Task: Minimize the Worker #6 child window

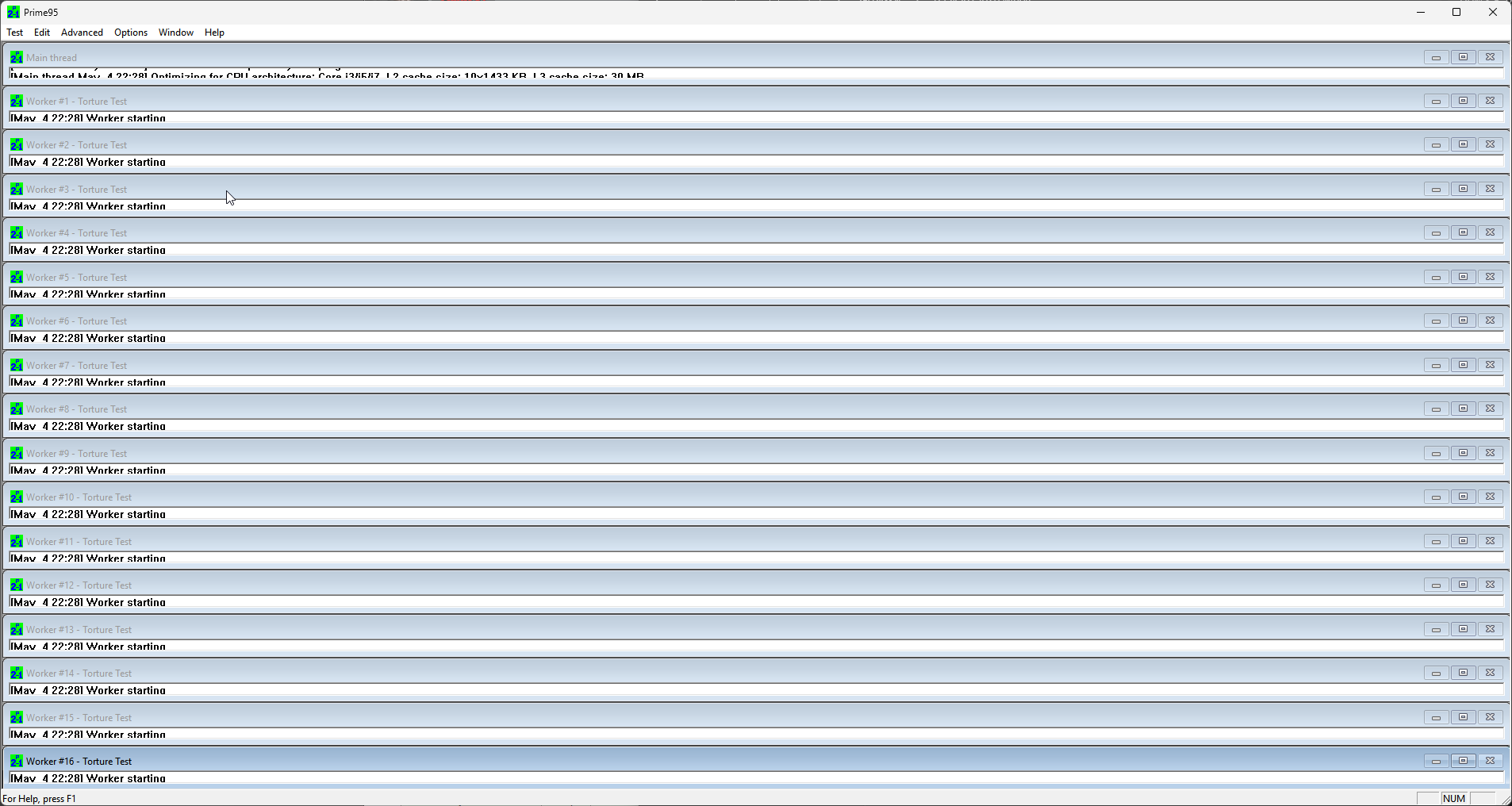Action: click(x=1436, y=320)
